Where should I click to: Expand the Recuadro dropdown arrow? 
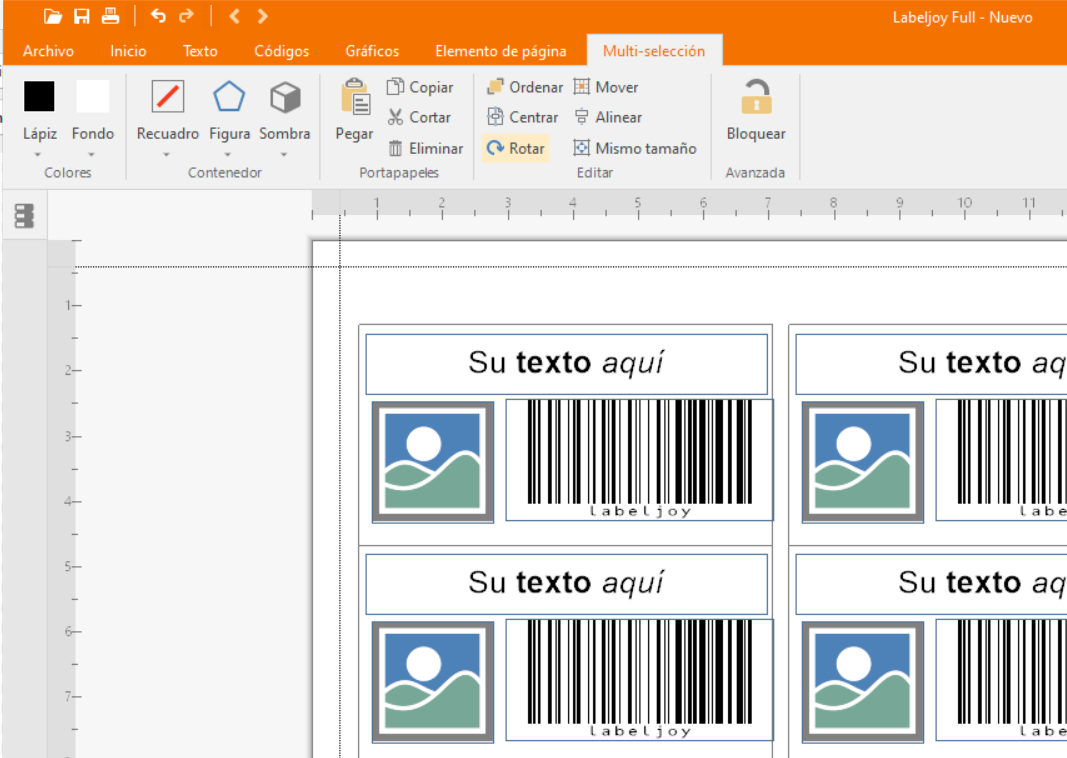coord(166,155)
